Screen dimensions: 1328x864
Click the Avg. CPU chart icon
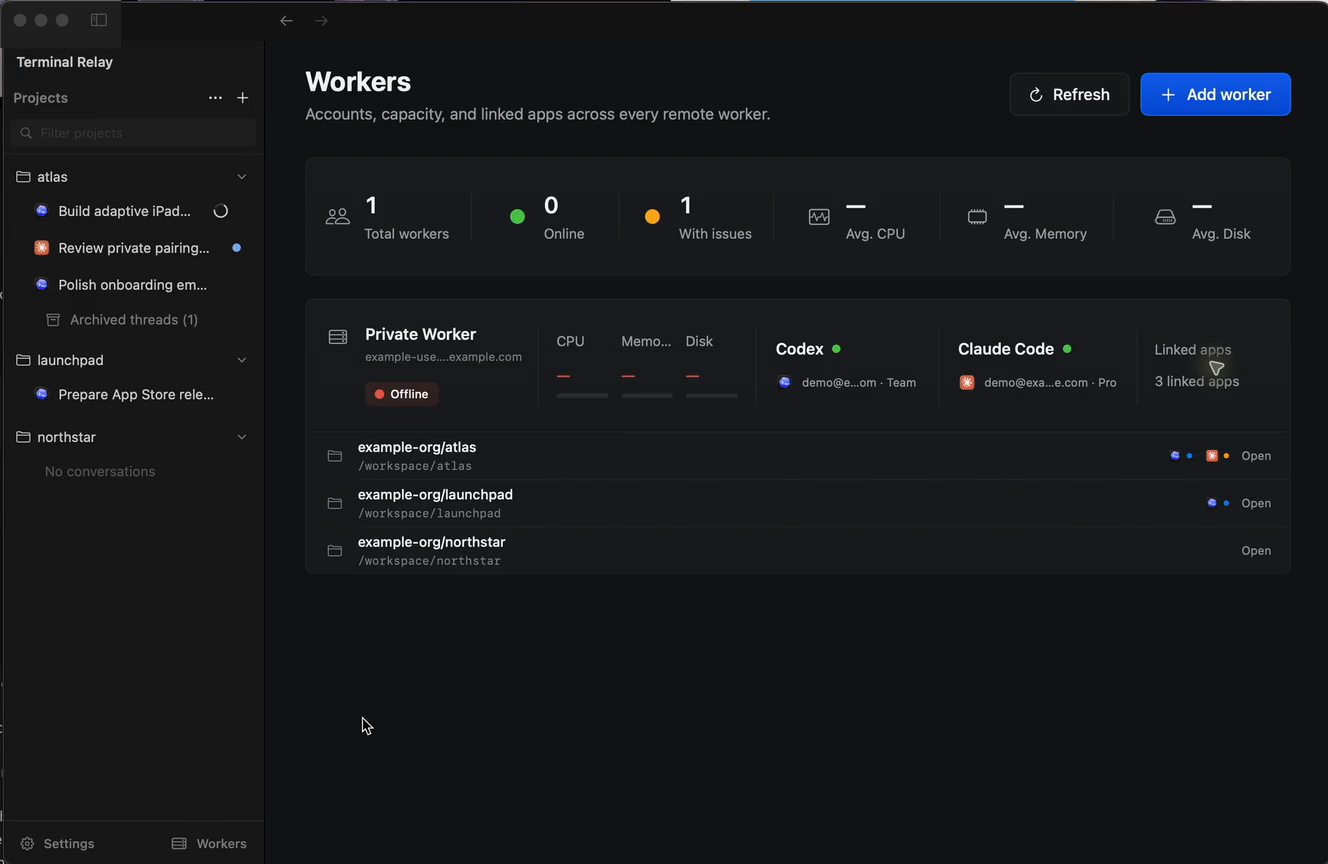pos(819,216)
